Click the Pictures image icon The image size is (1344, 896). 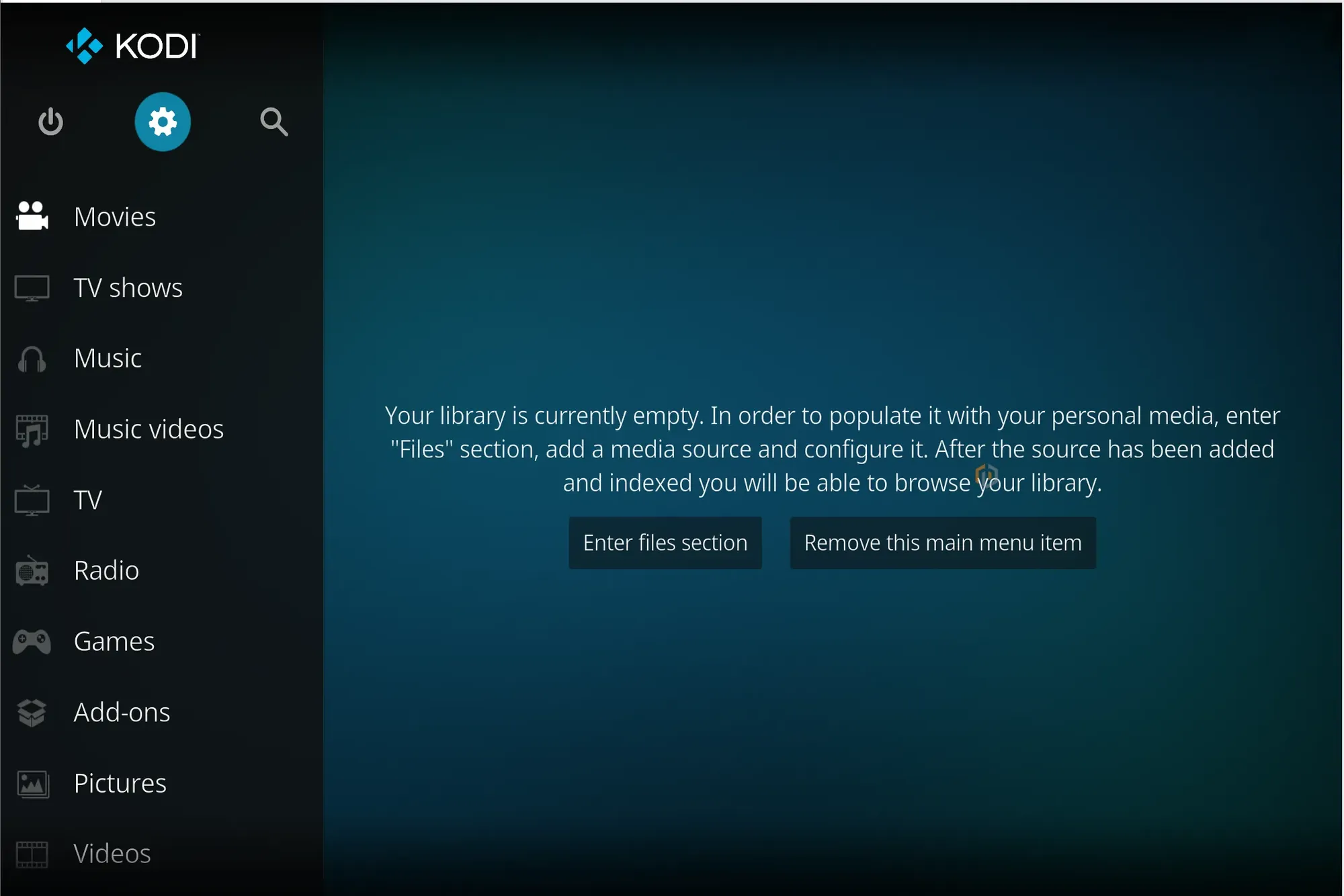tap(32, 784)
